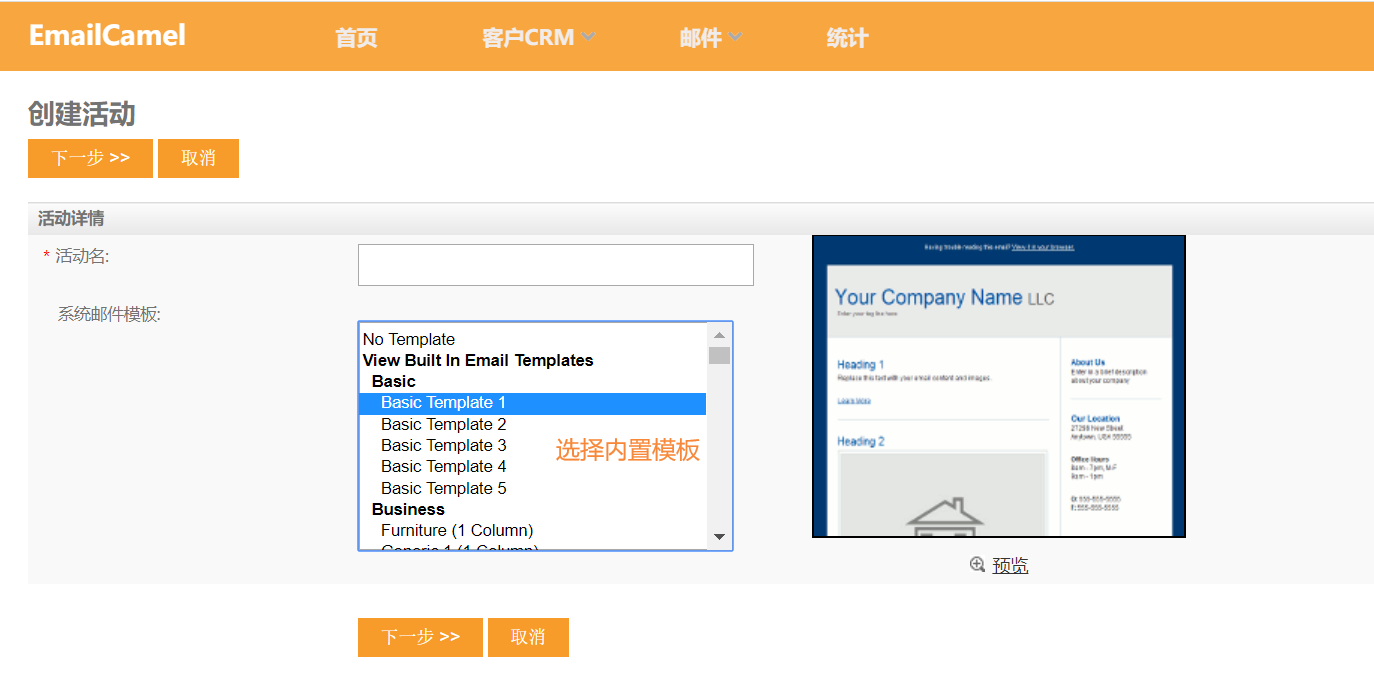The height and width of the screenshot is (681, 1374).
Task: Click the EmailCamel logo
Action: point(106,35)
